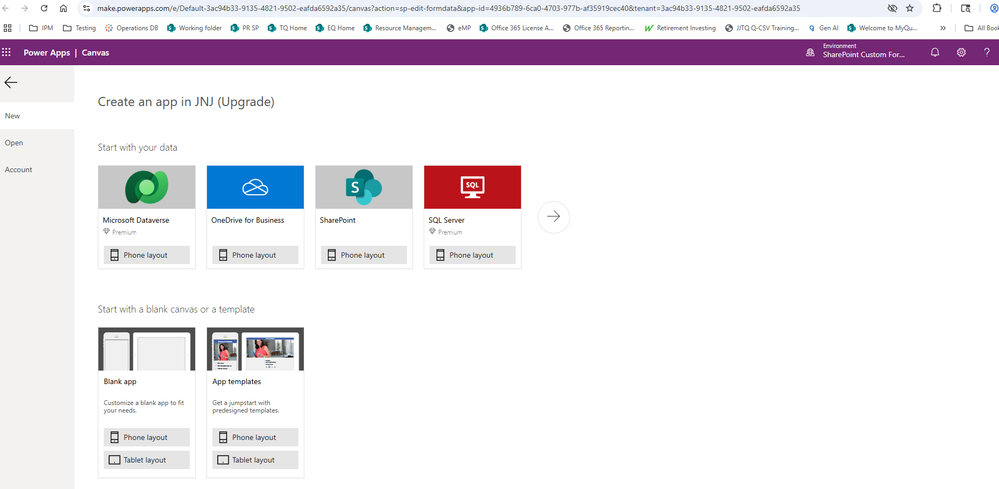The height and width of the screenshot is (489, 999).
Task: Select Account in the left menu
Action: (37, 169)
